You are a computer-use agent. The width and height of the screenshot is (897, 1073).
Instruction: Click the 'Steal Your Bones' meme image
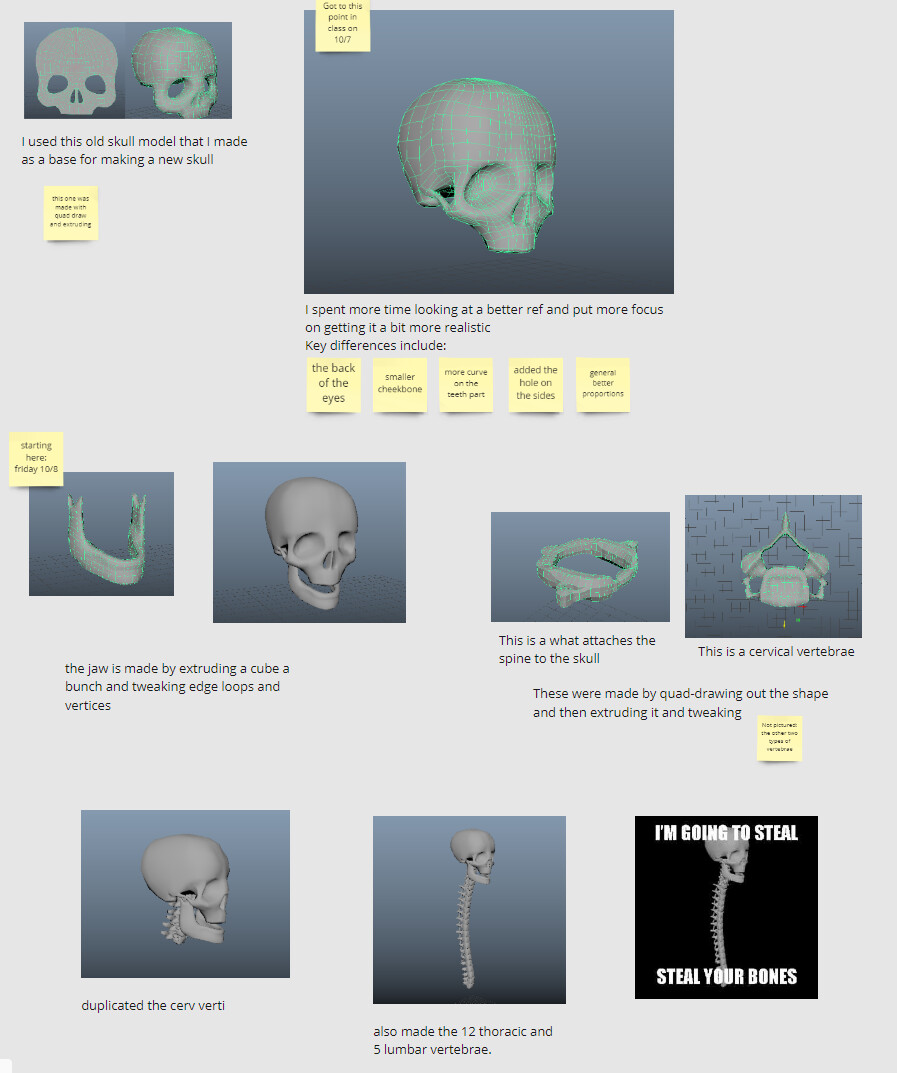726,907
